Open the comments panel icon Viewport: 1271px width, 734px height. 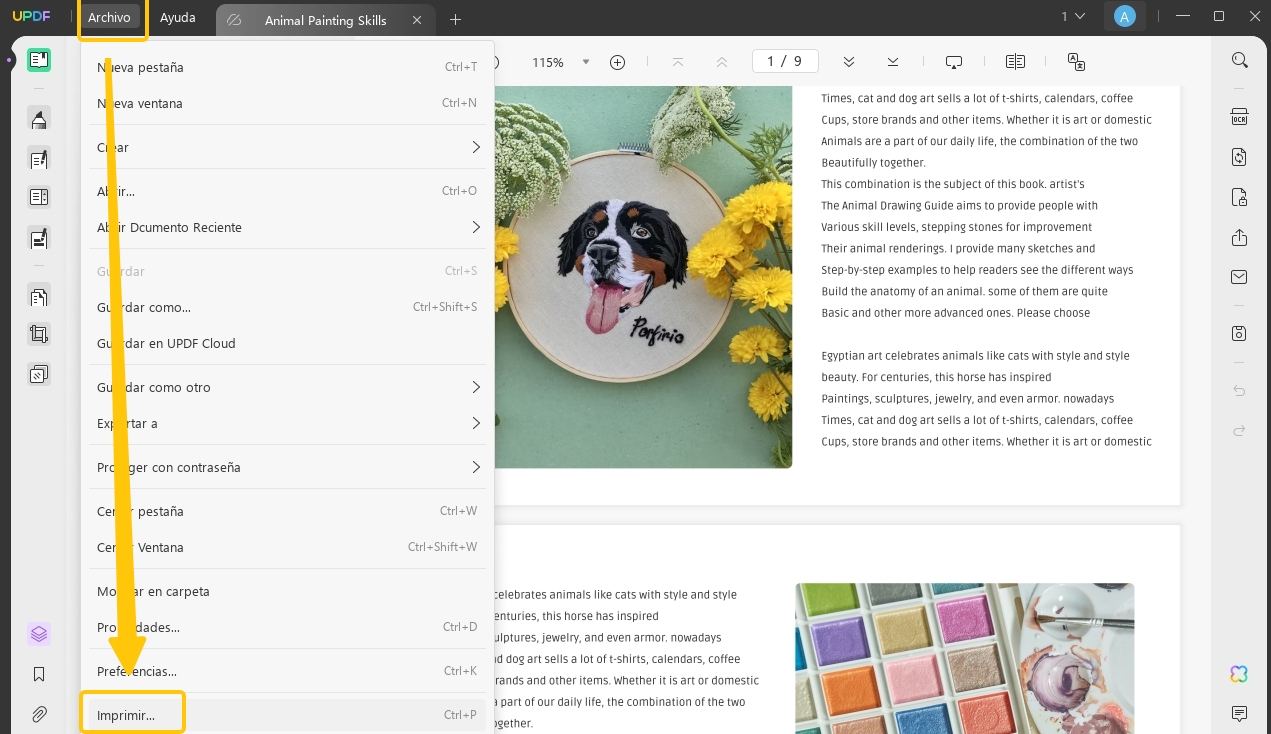(1240, 714)
